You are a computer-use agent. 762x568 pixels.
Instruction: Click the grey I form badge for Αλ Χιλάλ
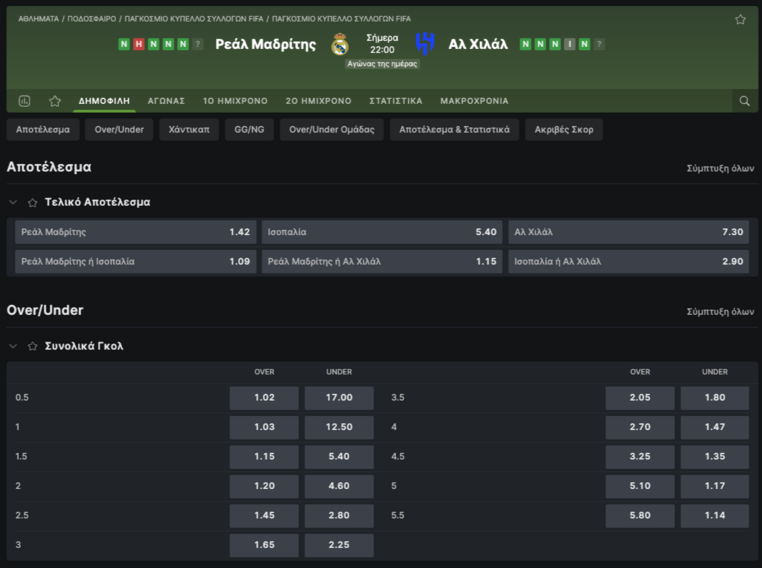click(570, 44)
